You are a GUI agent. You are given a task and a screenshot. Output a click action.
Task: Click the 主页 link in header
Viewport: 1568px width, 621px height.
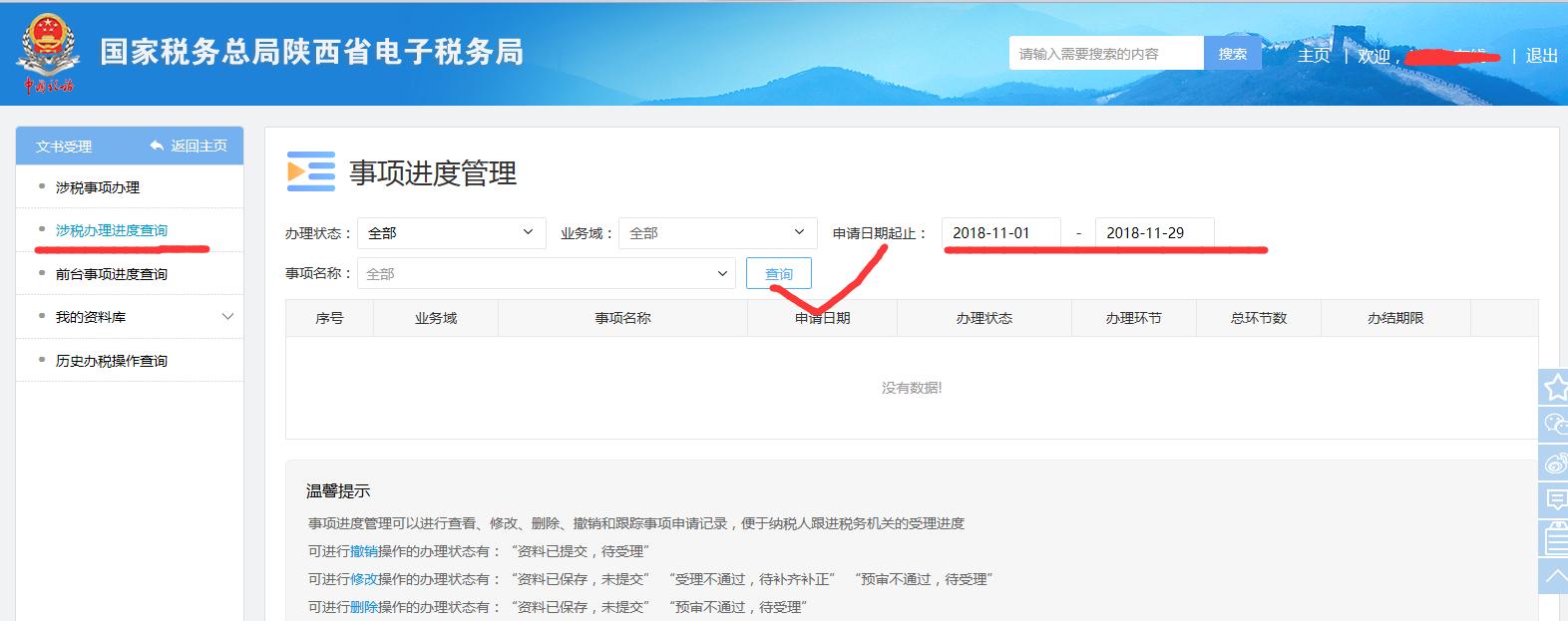(x=1314, y=56)
